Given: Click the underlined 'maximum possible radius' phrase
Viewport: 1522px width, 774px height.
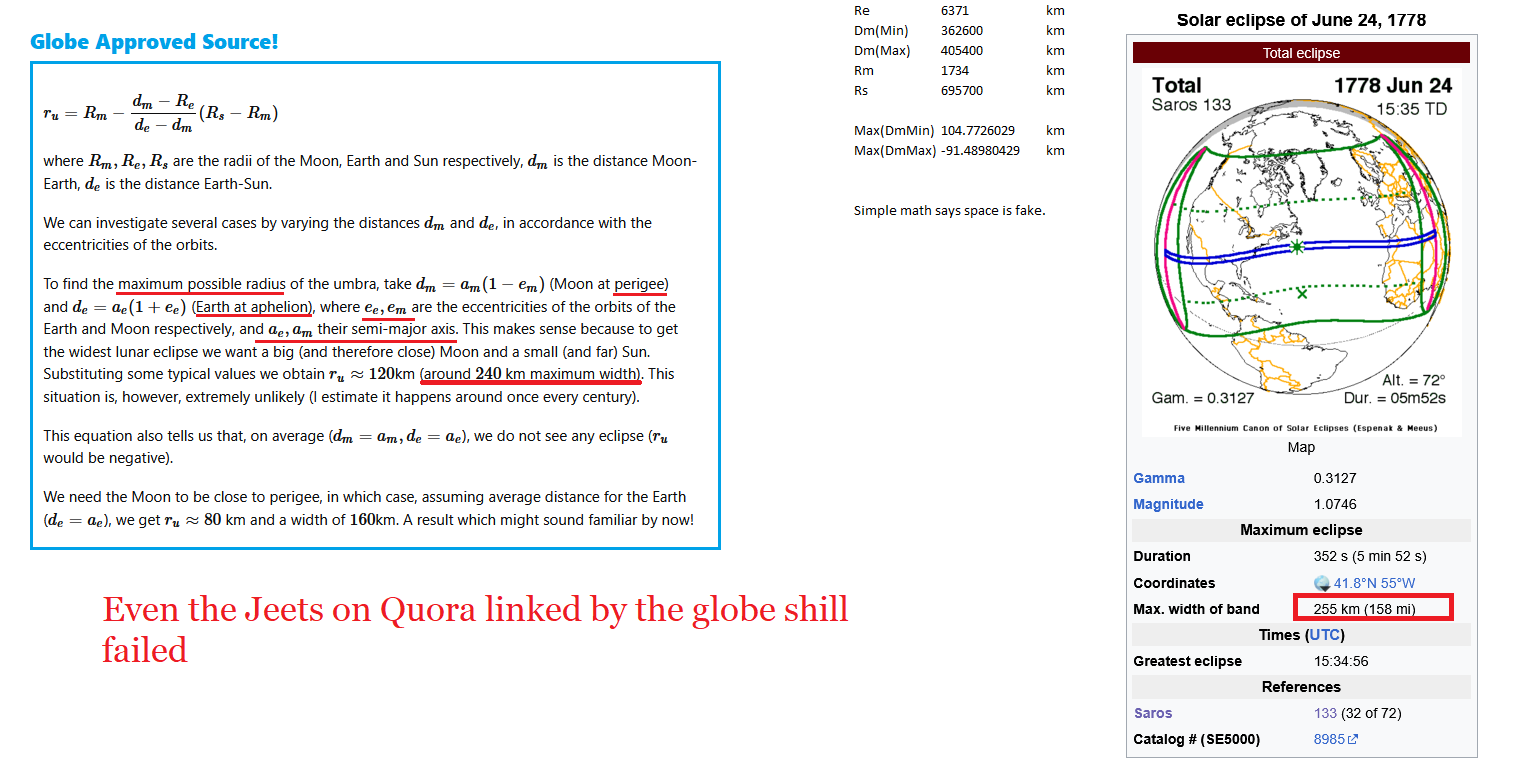Looking at the screenshot, I should (201, 285).
